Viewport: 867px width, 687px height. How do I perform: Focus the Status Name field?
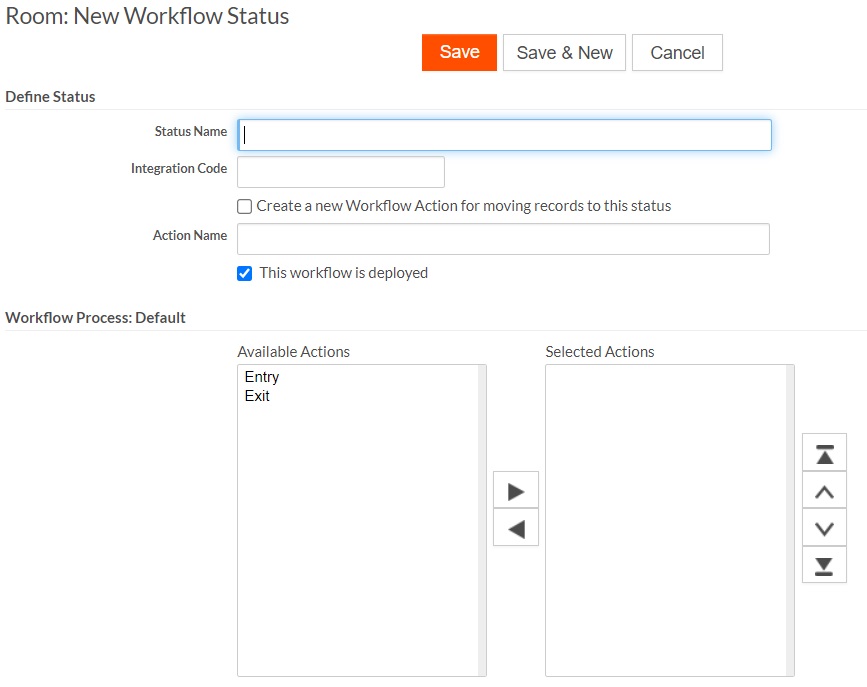(504, 135)
